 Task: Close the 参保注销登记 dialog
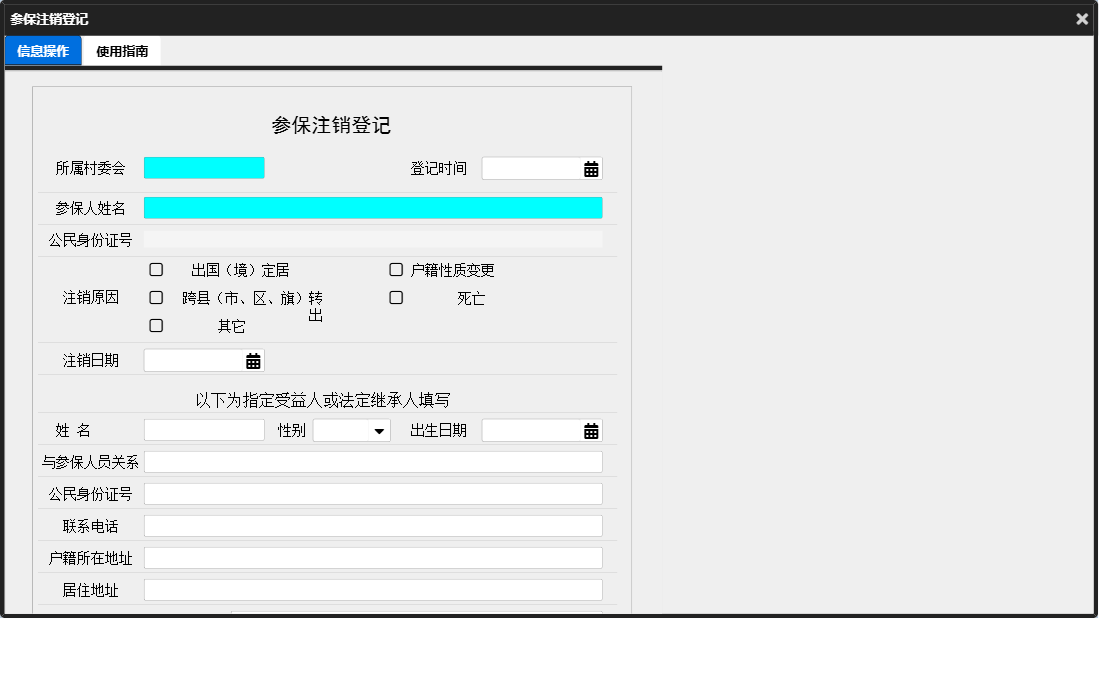click(x=1081, y=18)
